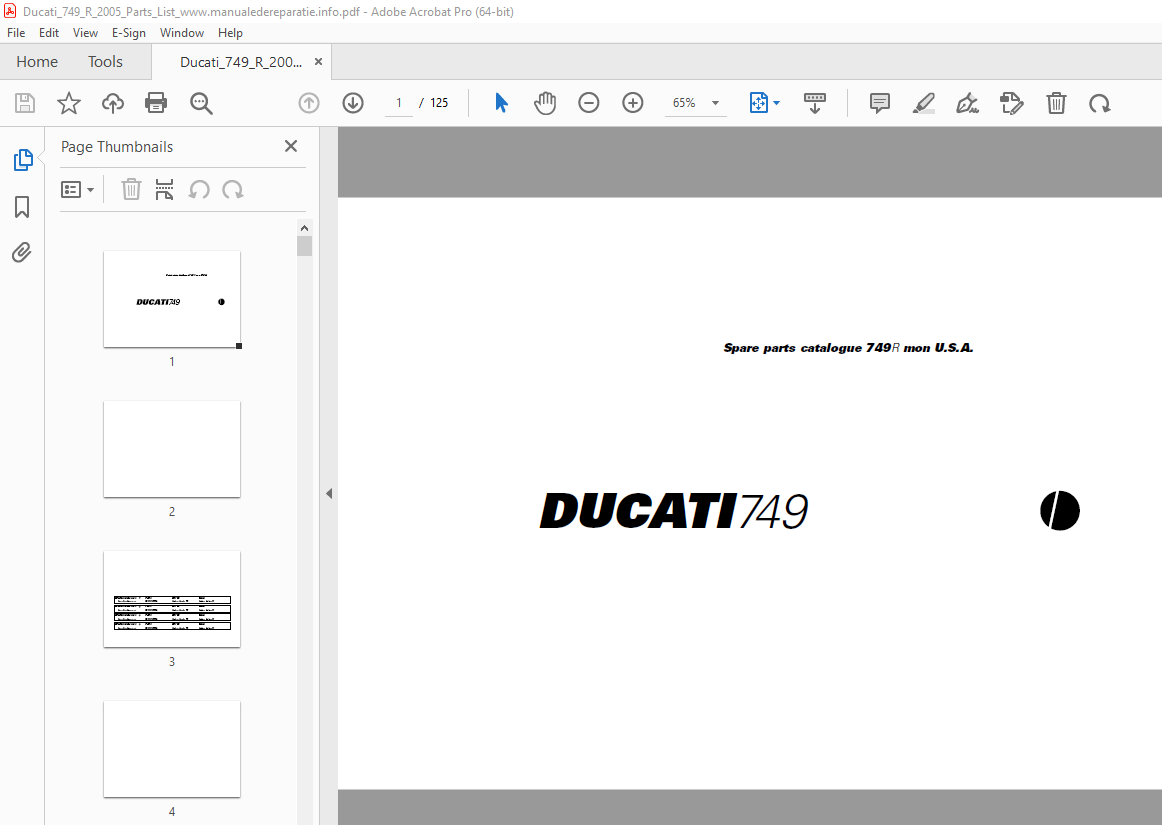Add a sticky note comment
This screenshot has height=825, width=1162.
click(x=880, y=103)
